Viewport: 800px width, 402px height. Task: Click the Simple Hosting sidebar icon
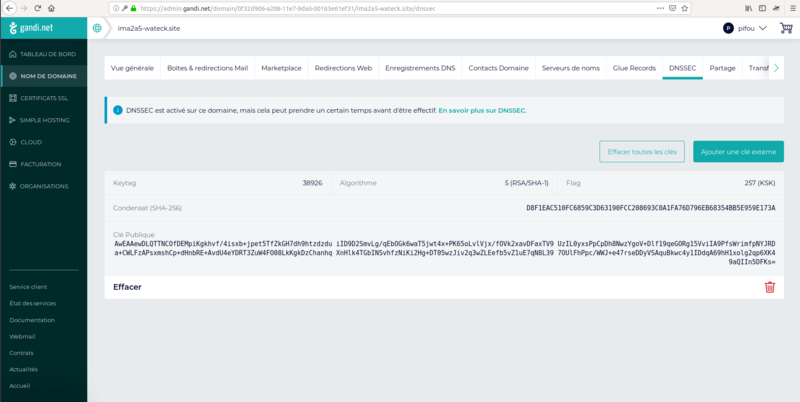[x=12, y=120]
